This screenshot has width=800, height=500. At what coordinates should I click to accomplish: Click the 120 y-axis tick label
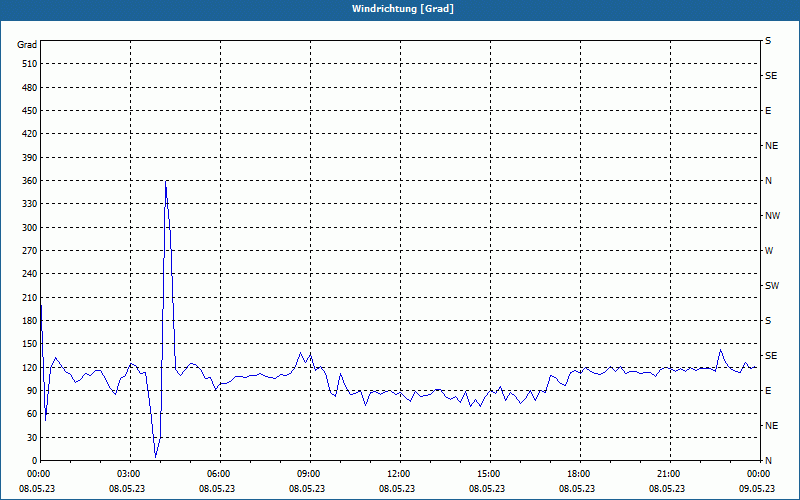30,367
